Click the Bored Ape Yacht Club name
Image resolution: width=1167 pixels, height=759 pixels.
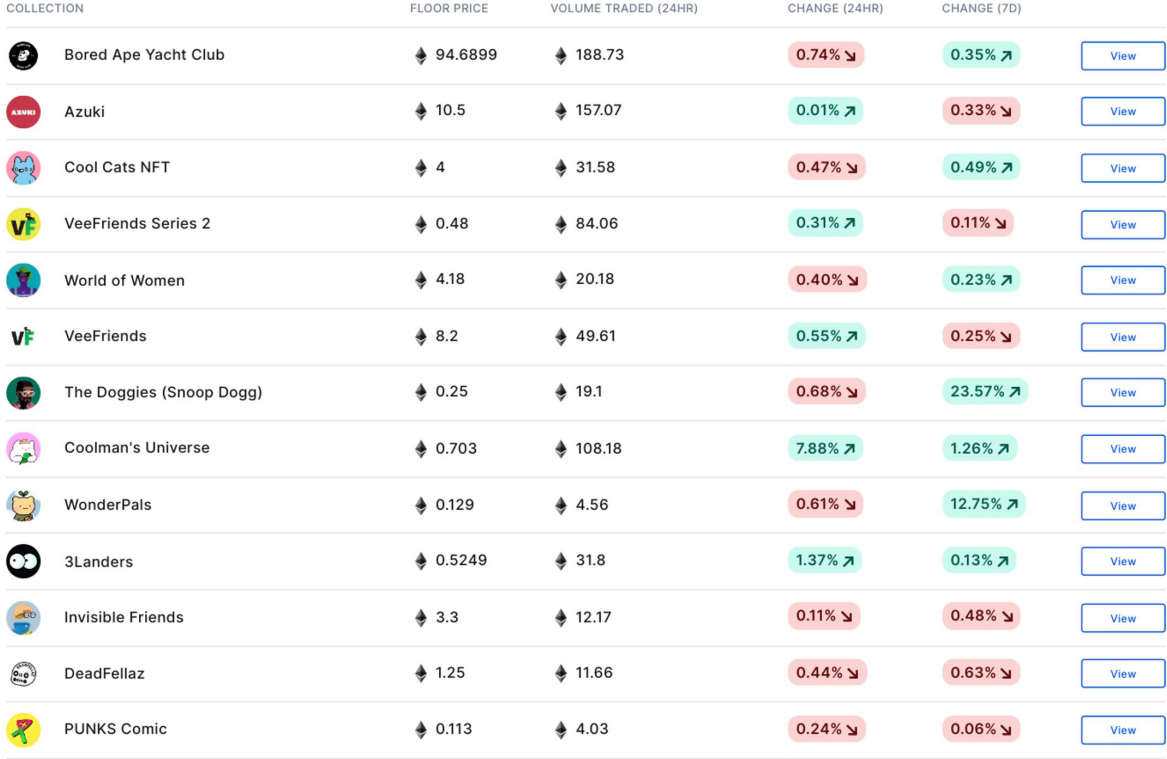click(x=144, y=55)
